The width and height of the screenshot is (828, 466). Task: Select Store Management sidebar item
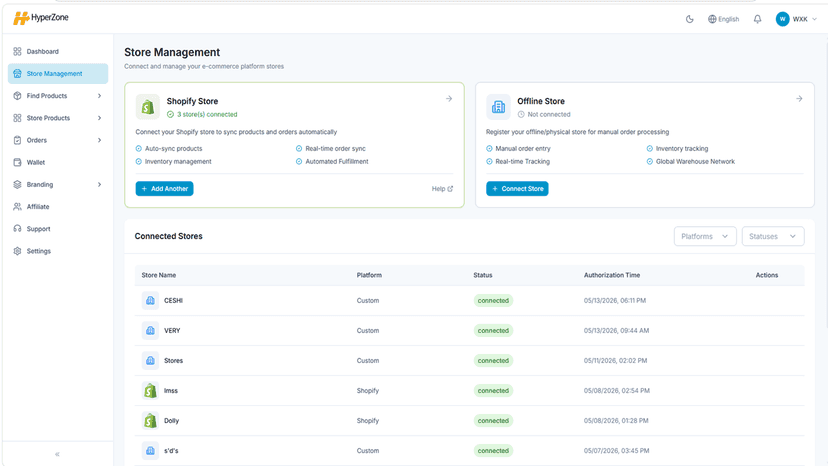point(58,73)
